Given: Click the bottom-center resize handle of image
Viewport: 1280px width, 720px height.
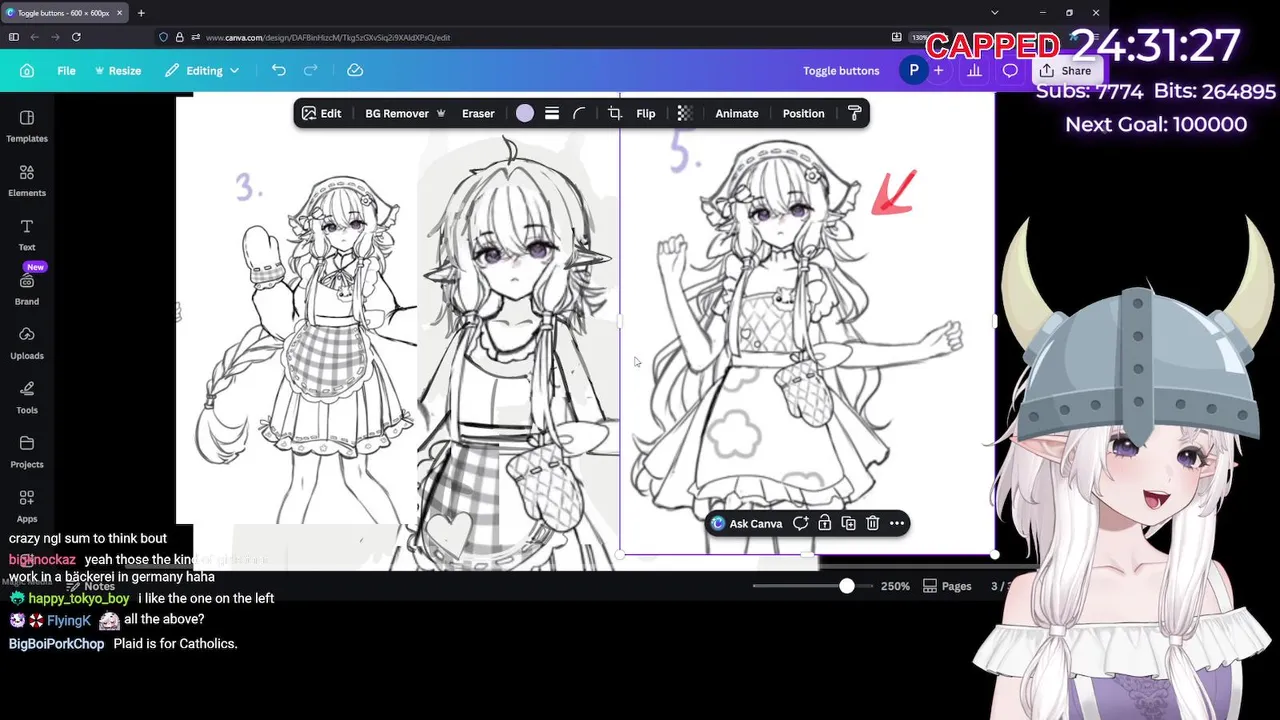Looking at the screenshot, I should pos(807,554).
